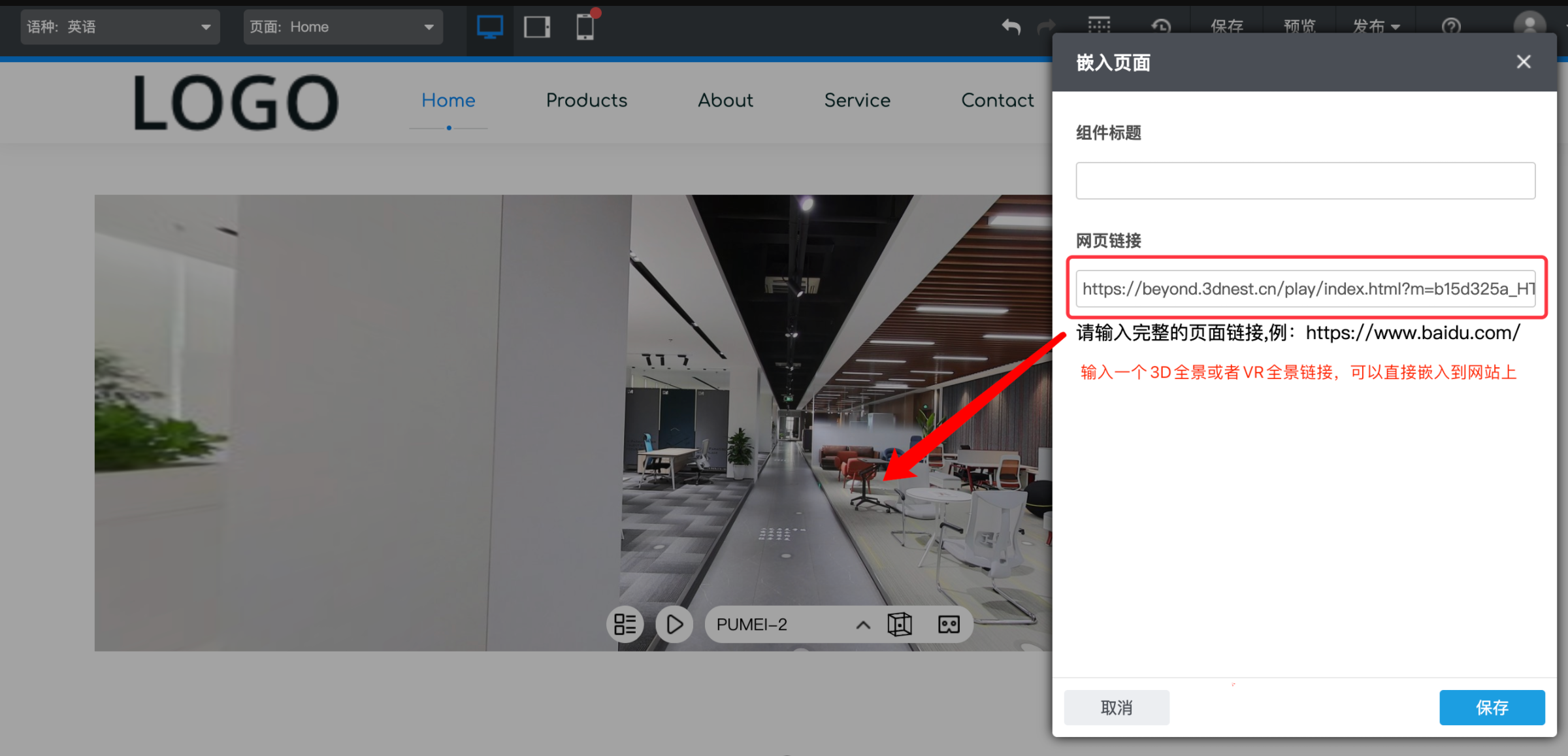
Task: Play the PUMEI-2 panorama tour
Action: 674,624
